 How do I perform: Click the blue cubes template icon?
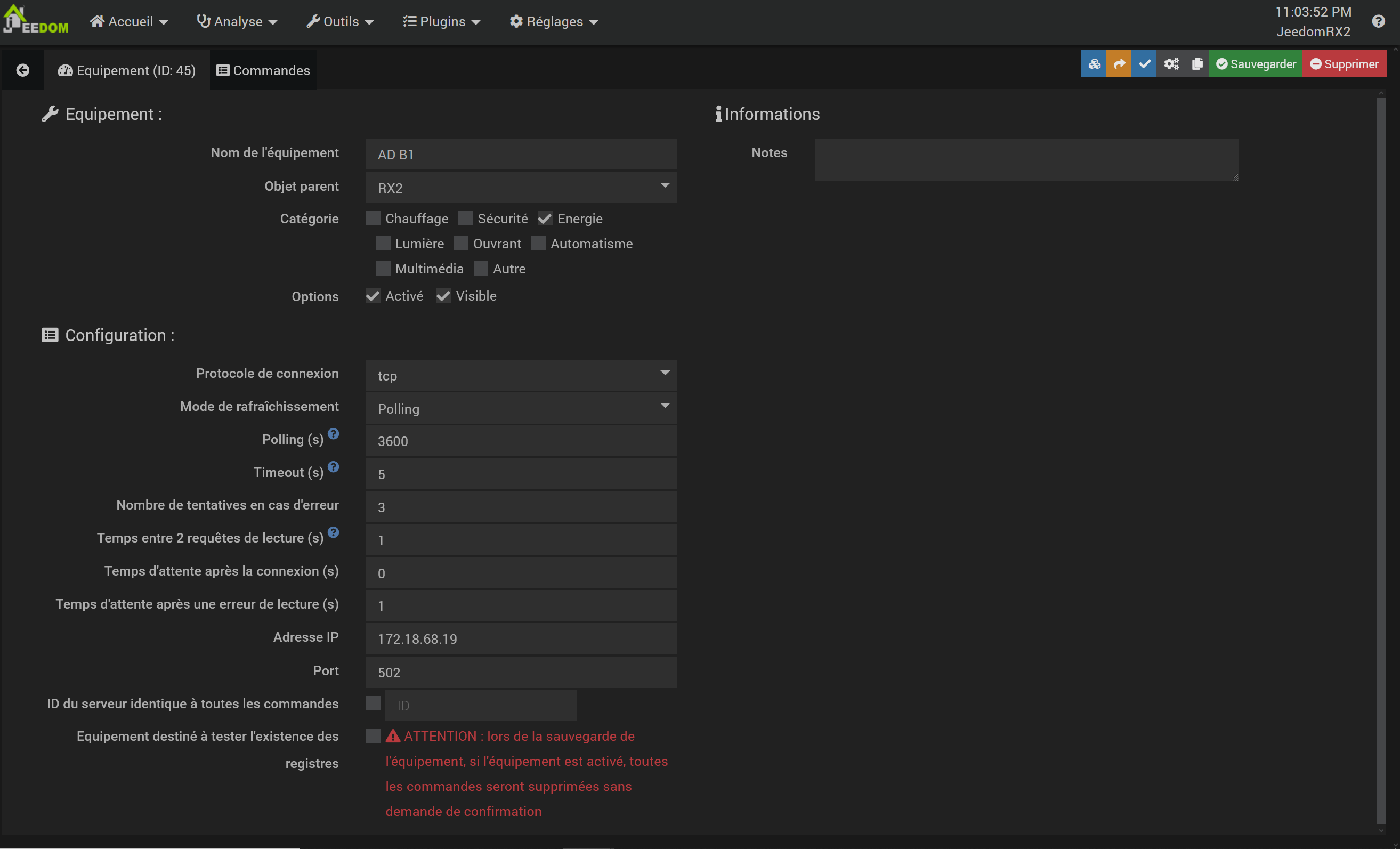[x=1094, y=64]
